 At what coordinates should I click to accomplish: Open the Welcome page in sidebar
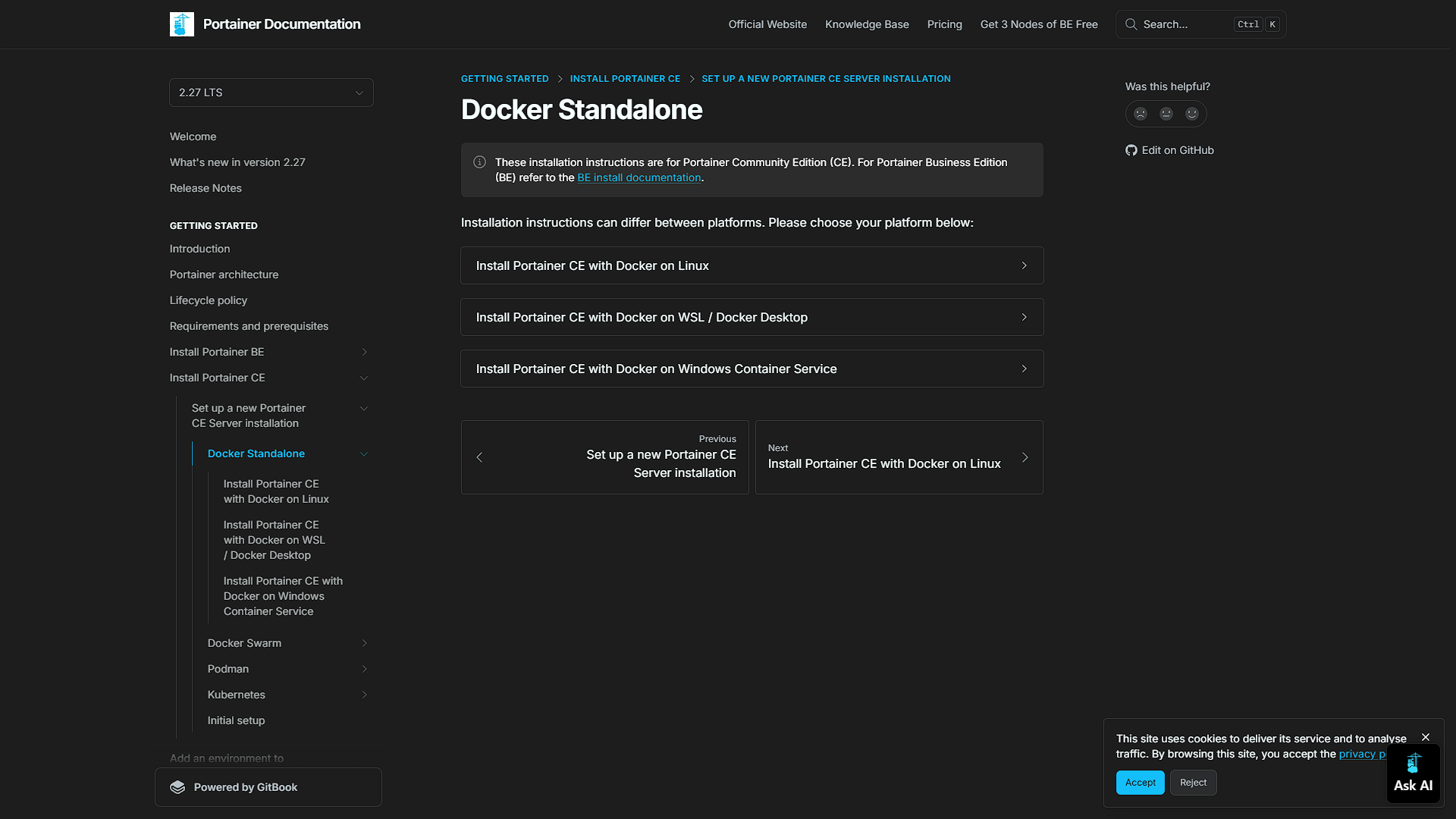(x=193, y=136)
